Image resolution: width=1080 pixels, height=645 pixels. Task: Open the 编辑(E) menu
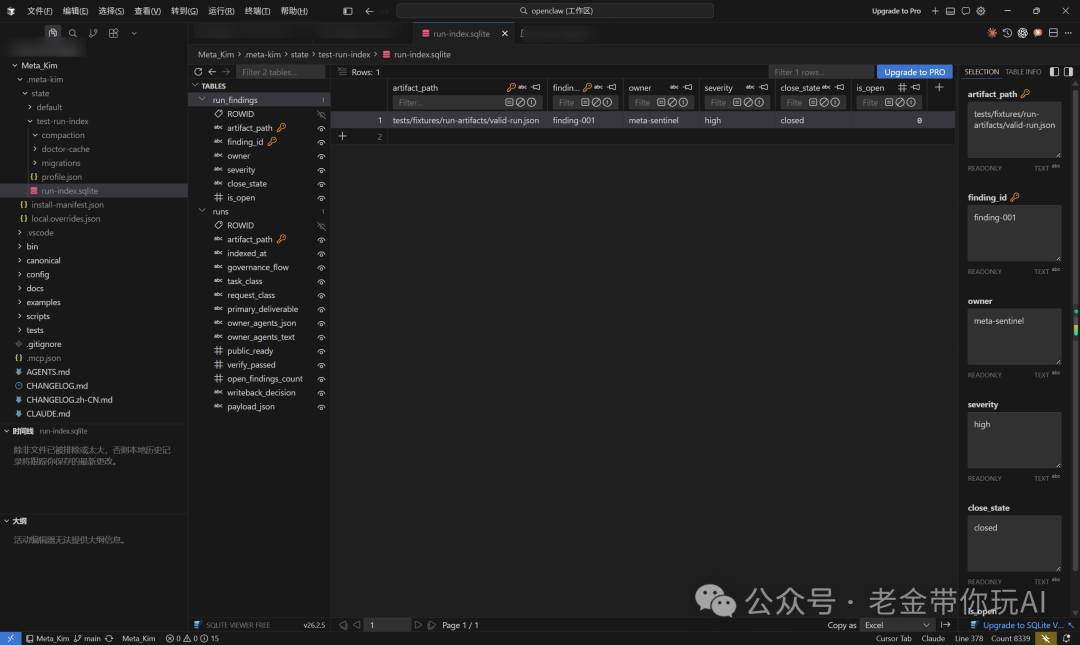point(75,11)
